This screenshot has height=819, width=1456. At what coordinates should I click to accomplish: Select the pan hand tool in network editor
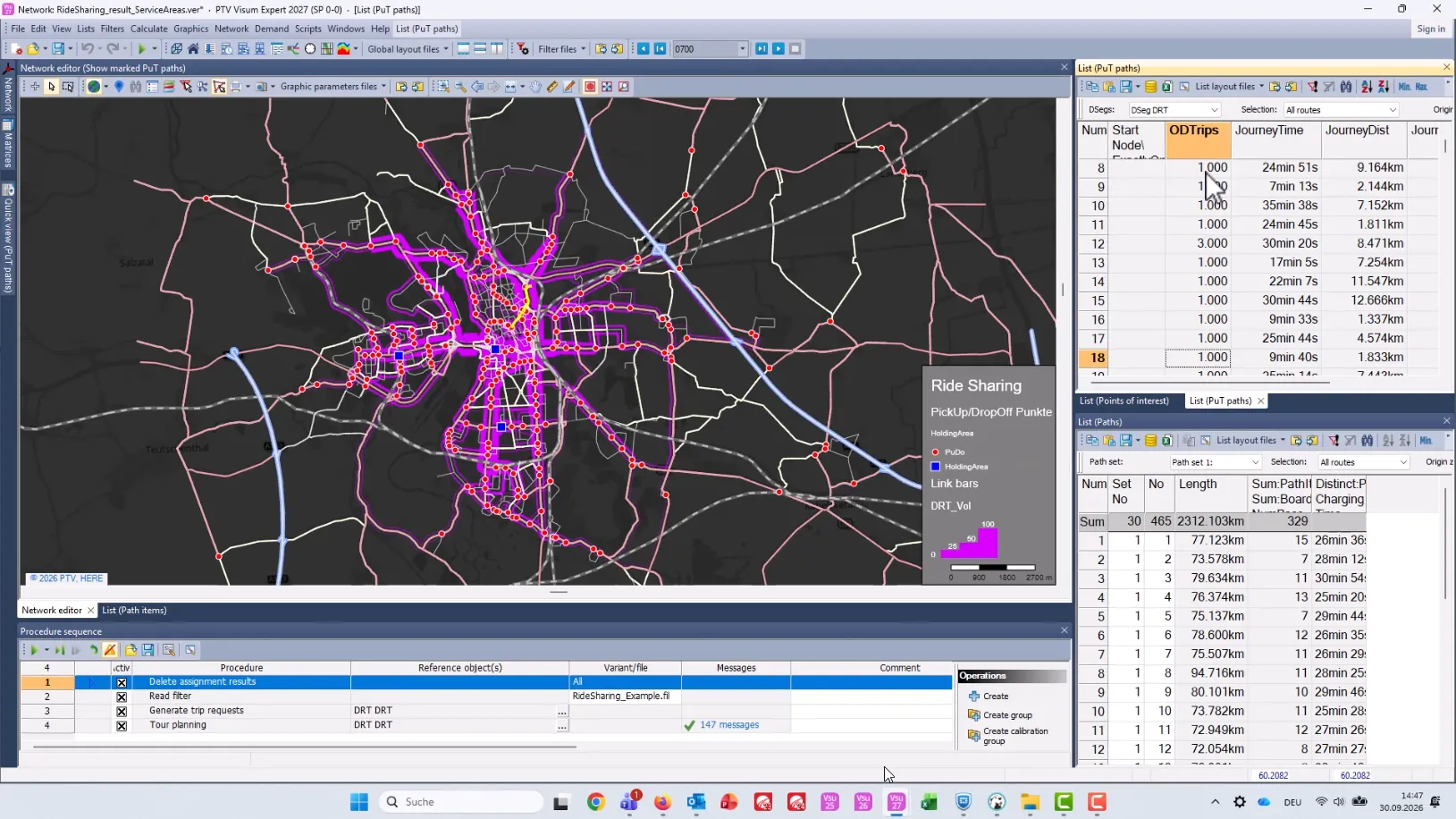[535, 87]
